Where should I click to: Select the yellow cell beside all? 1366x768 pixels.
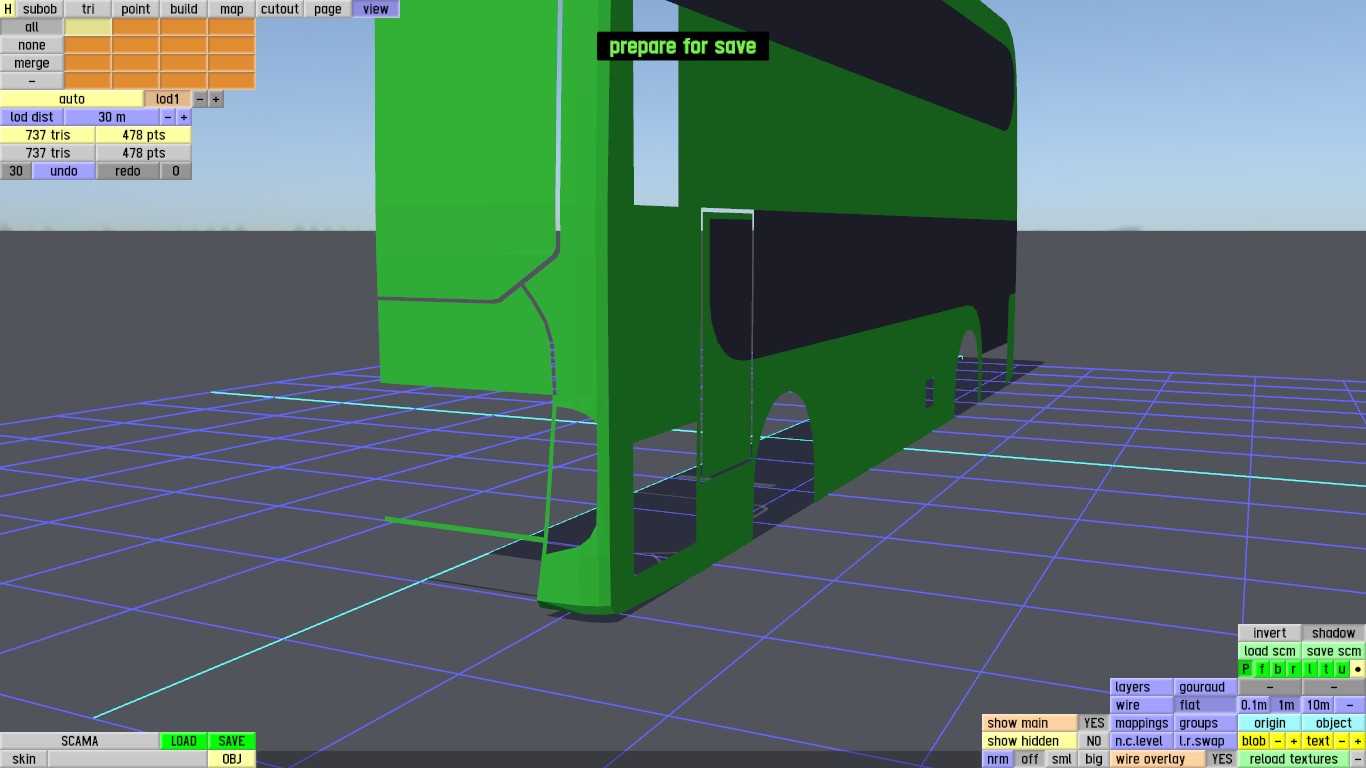[88, 27]
